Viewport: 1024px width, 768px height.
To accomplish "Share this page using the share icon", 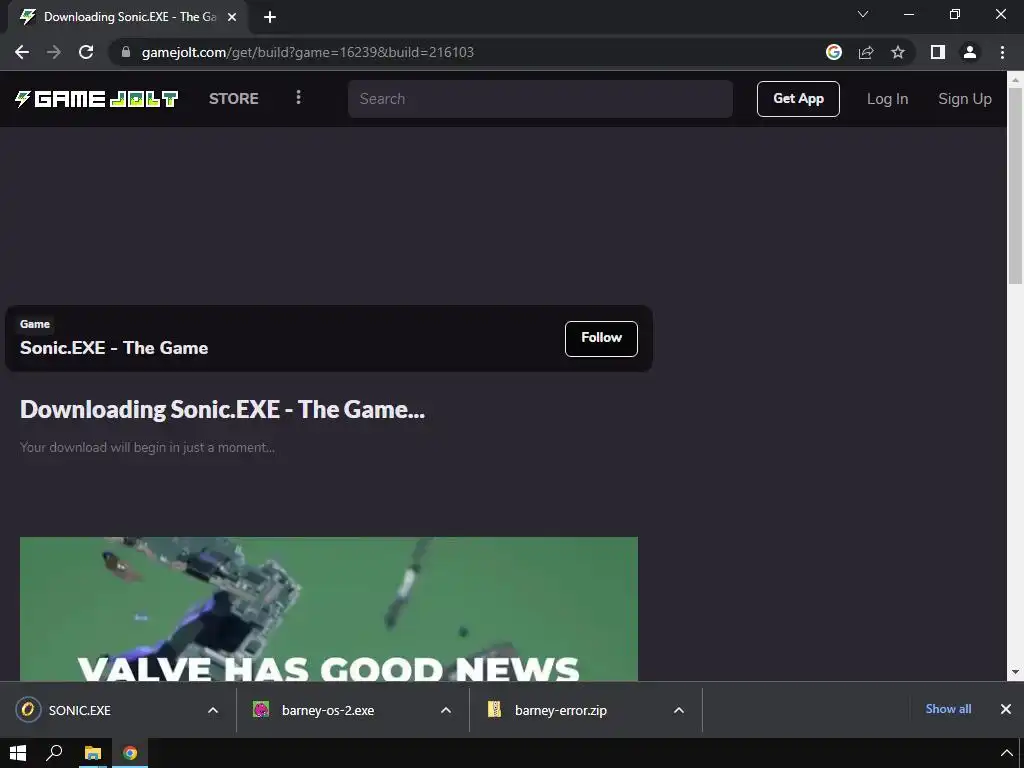I will tap(866, 52).
